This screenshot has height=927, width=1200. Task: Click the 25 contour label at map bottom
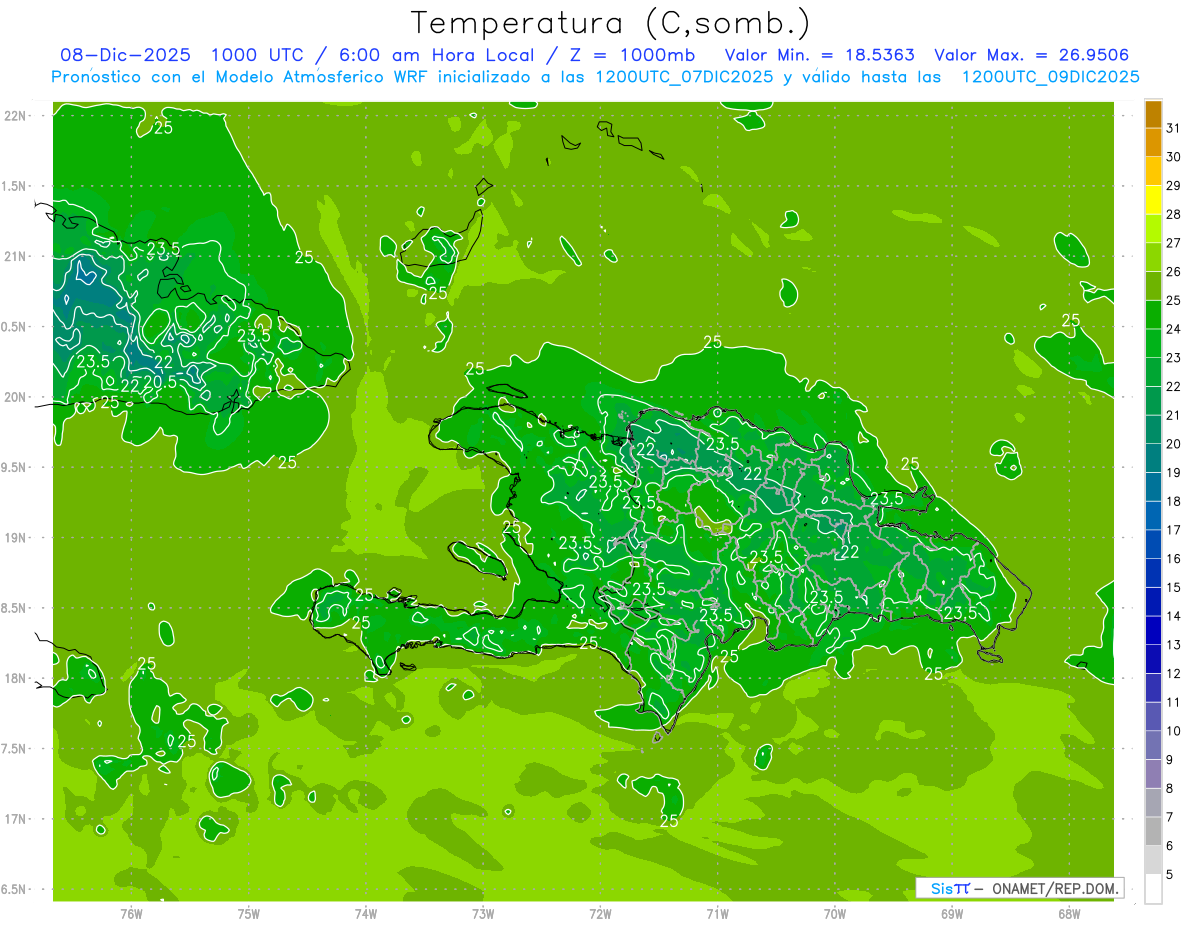tap(670, 822)
